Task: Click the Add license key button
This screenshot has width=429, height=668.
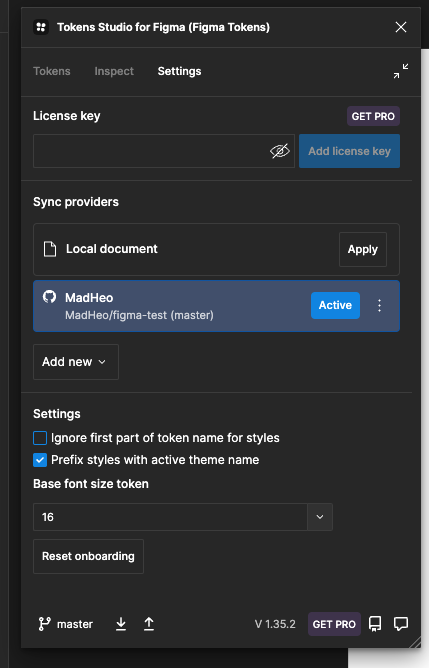Action: [x=349, y=151]
